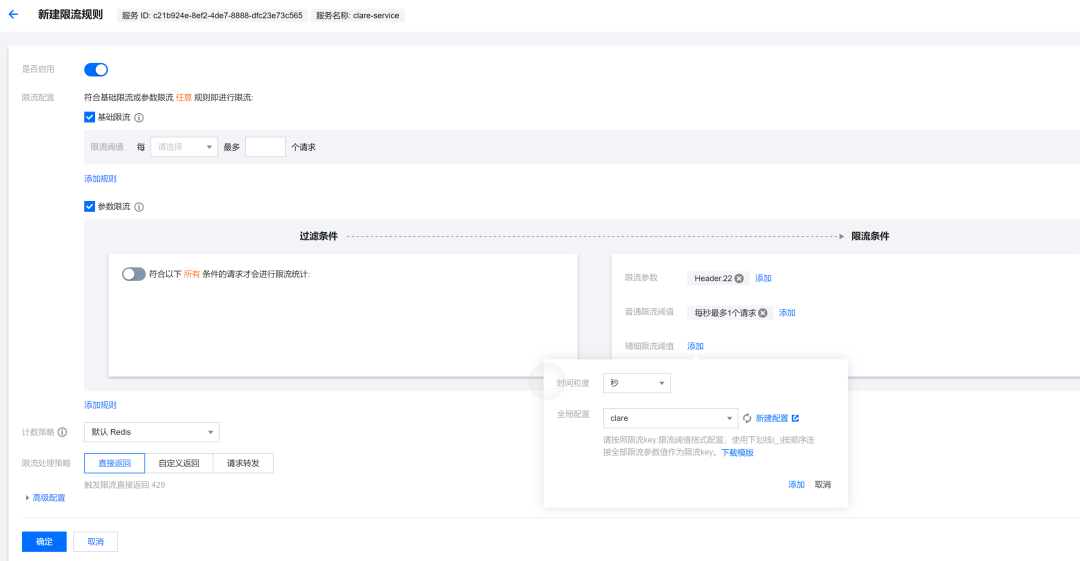Open the 请选择 time unit dropdown
The height and width of the screenshot is (561, 1080).
tap(184, 147)
